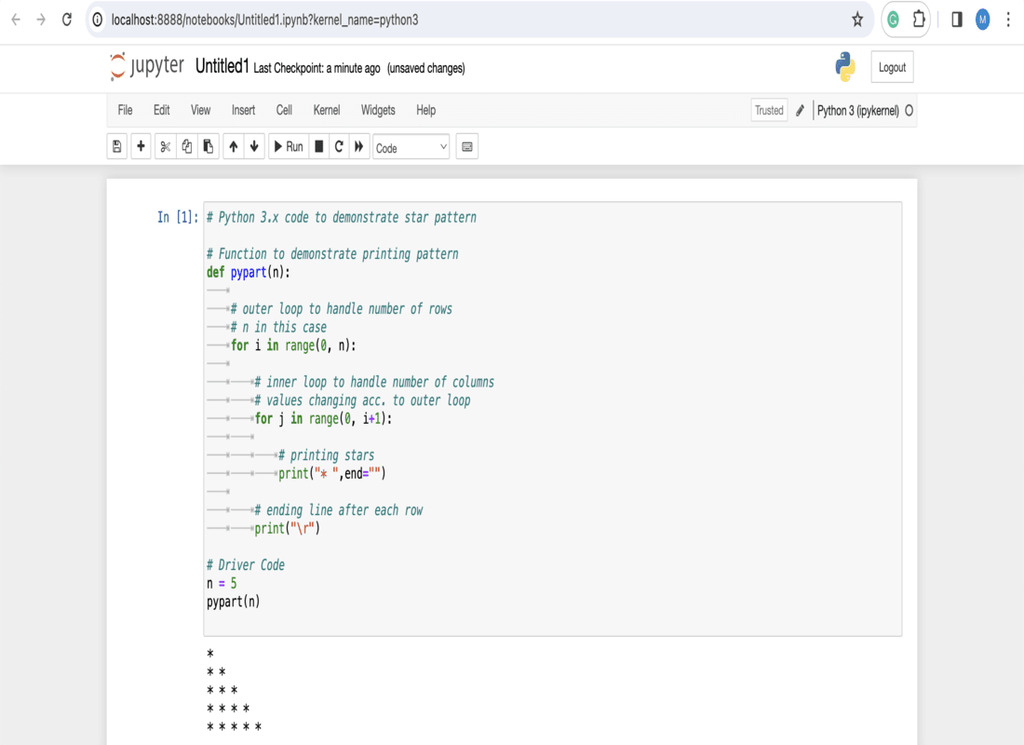1024x745 pixels.
Task: Restart the kernel with circular arrow icon
Action: click(339, 147)
